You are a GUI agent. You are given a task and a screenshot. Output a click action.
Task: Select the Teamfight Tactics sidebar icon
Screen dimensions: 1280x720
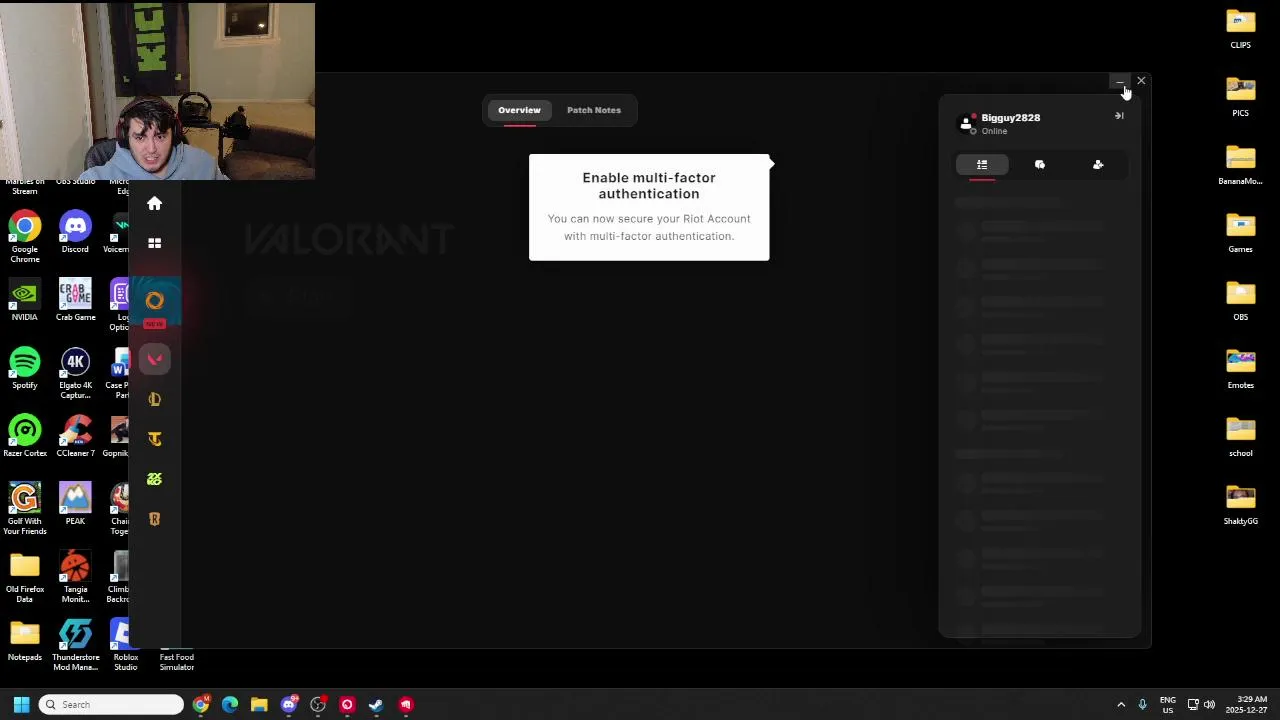tap(154, 439)
